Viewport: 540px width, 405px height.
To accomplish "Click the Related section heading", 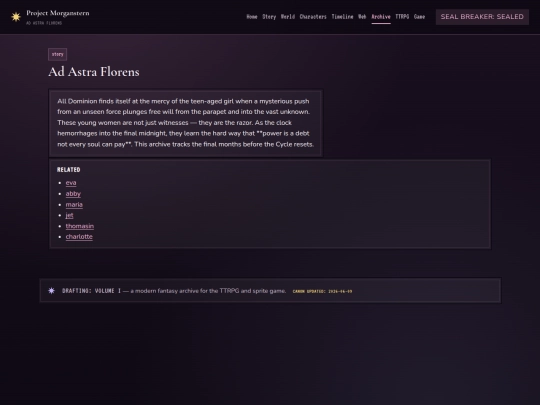I will tap(69, 169).
